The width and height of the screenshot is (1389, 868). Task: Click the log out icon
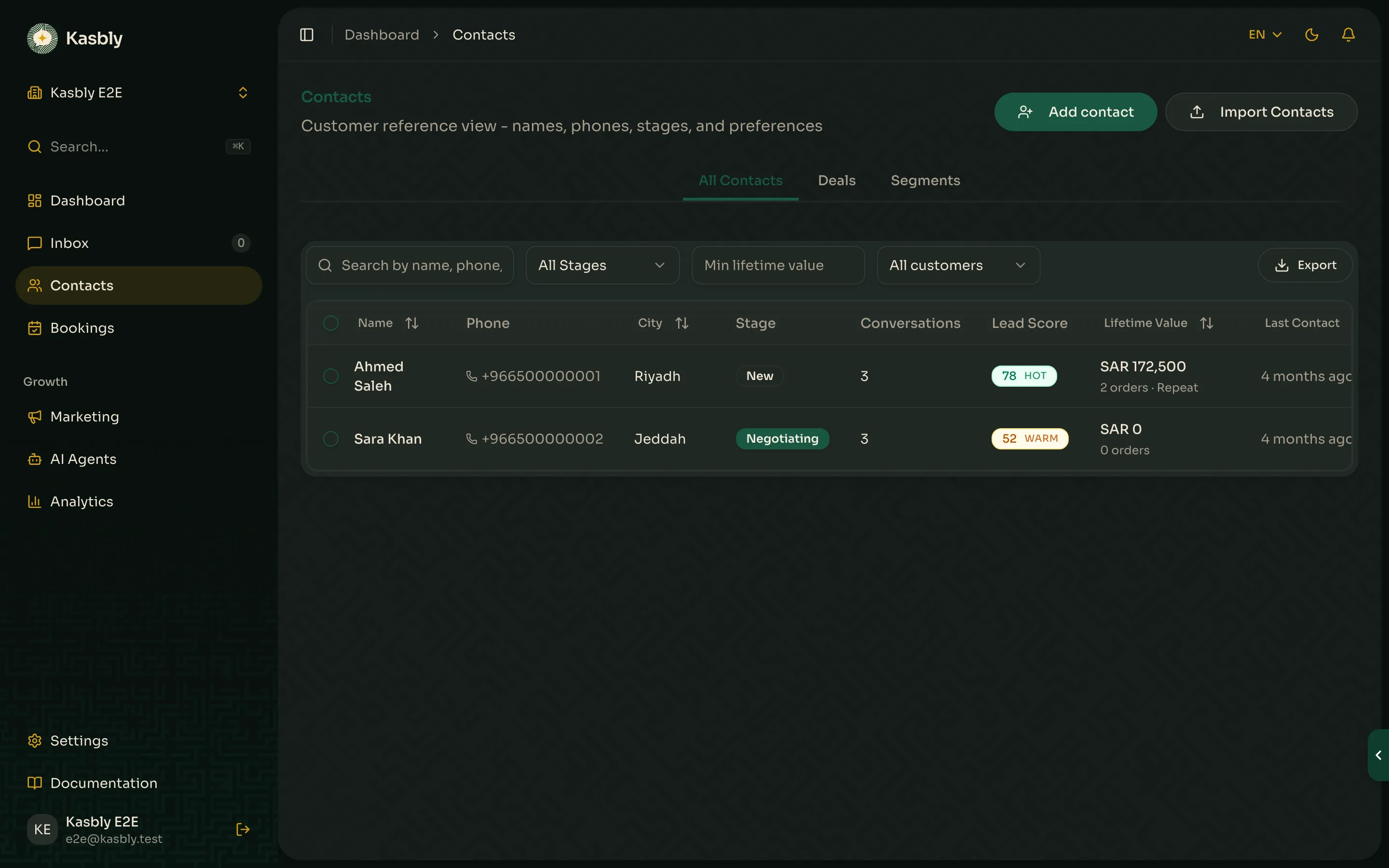pos(243,829)
